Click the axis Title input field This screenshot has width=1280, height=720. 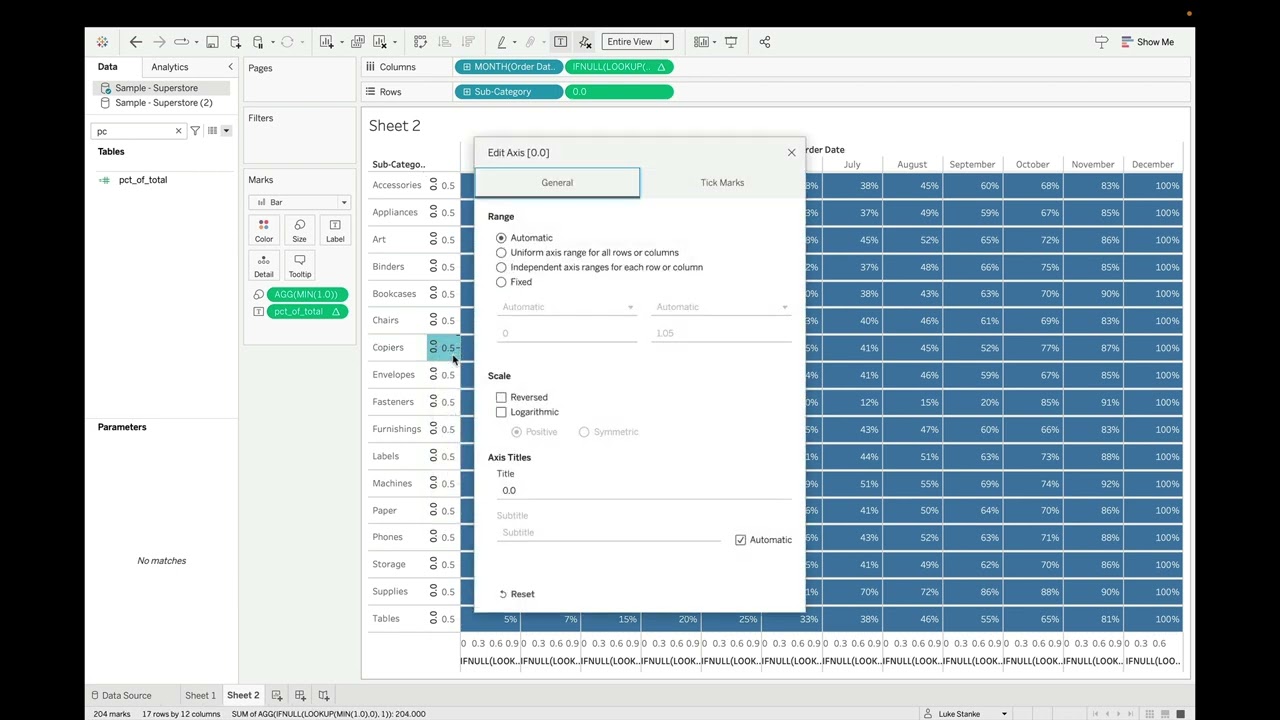(643, 490)
